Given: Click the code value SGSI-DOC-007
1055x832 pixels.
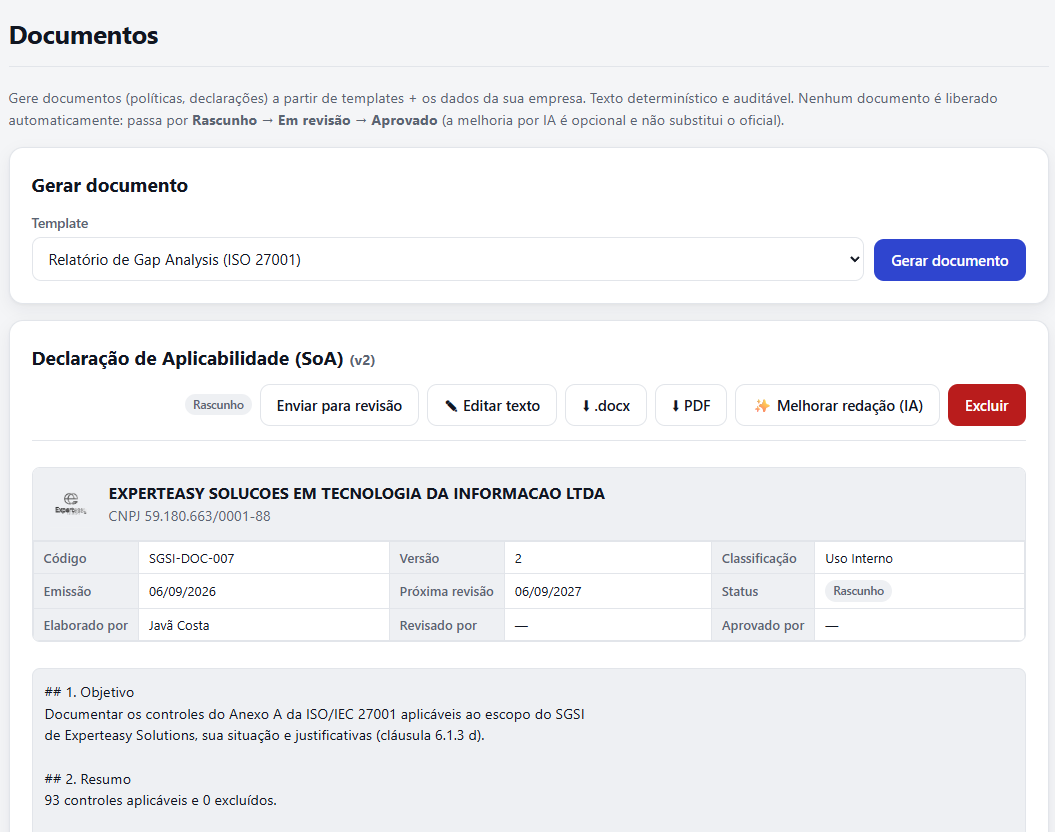Looking at the screenshot, I should [192, 558].
